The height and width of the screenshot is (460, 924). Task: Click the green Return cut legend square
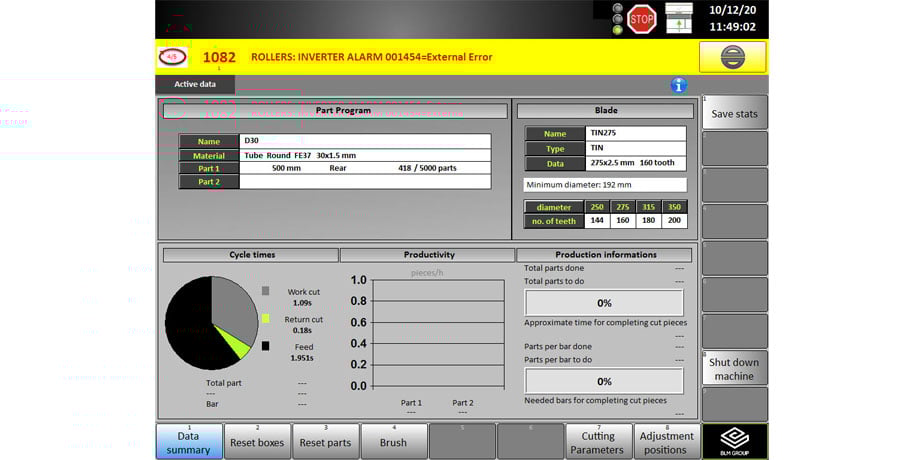click(265, 319)
